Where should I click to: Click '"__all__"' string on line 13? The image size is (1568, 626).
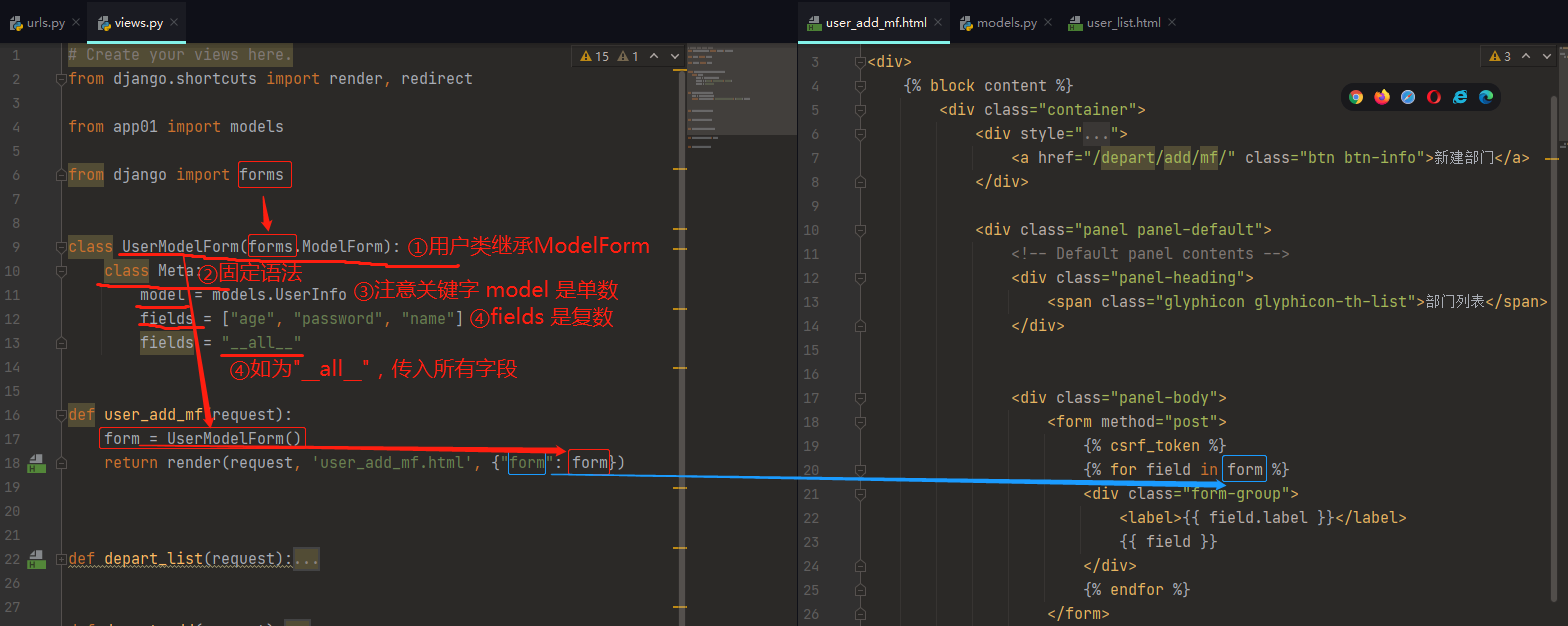click(x=261, y=342)
